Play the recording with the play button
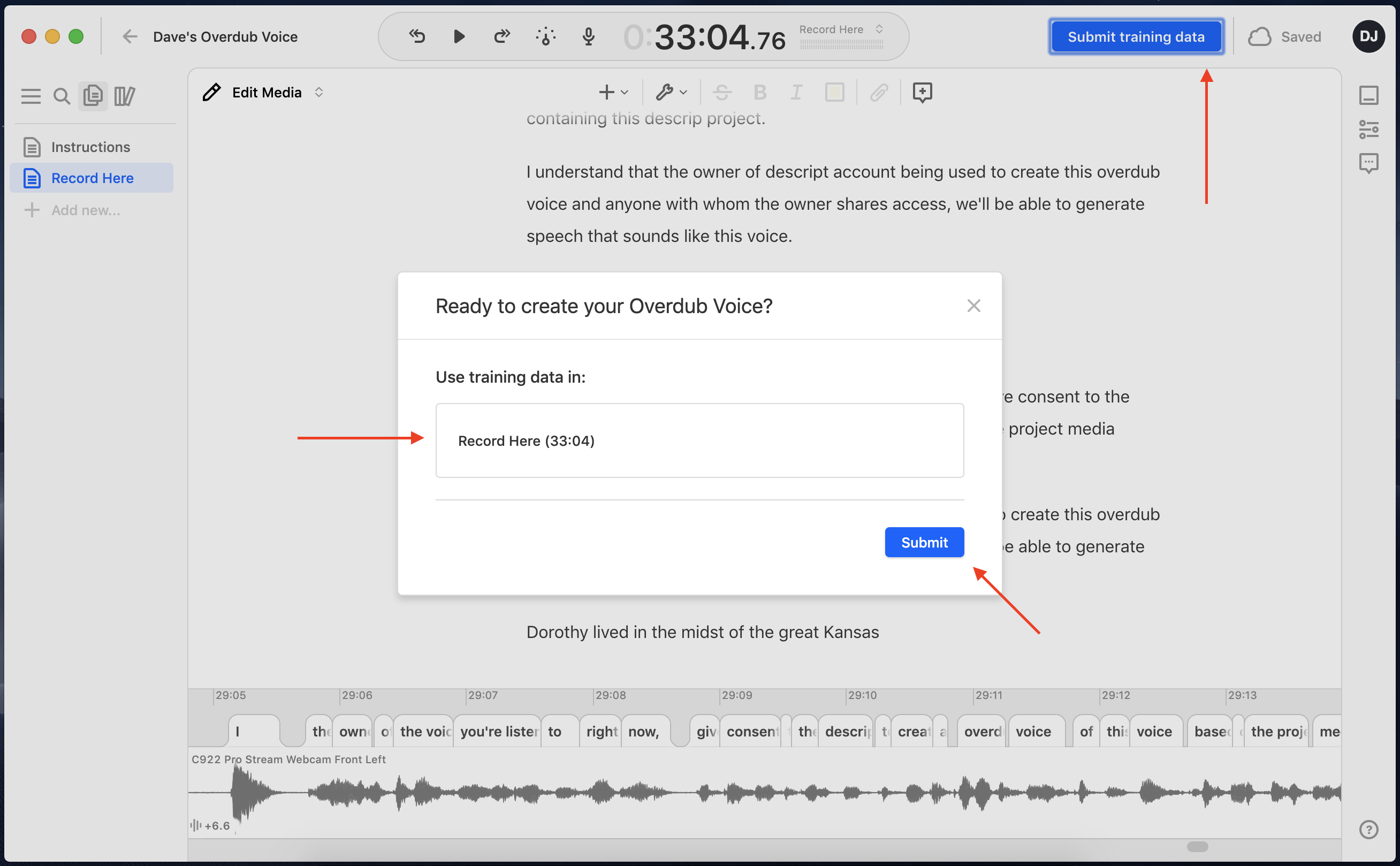 click(x=459, y=36)
